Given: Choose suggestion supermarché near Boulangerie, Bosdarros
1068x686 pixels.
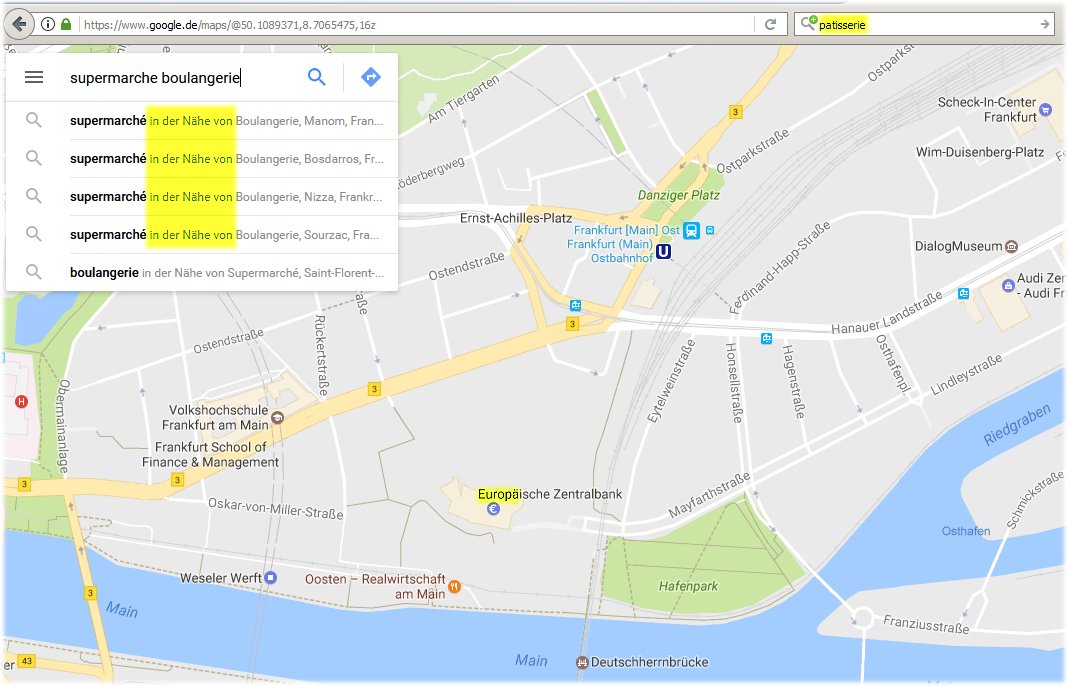Looking at the screenshot, I should click(x=202, y=159).
